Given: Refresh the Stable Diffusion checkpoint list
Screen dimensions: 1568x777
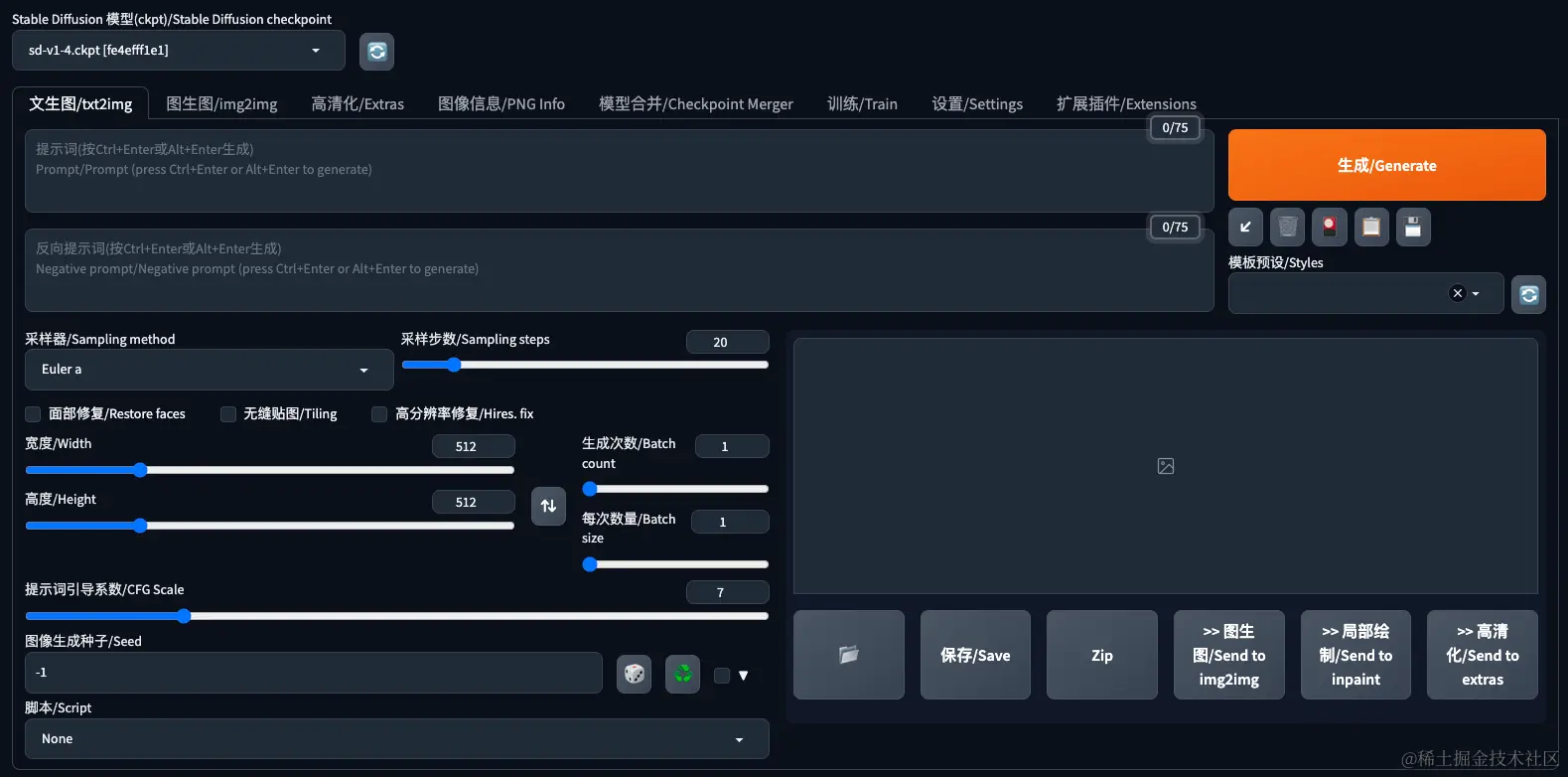Looking at the screenshot, I should (376, 52).
